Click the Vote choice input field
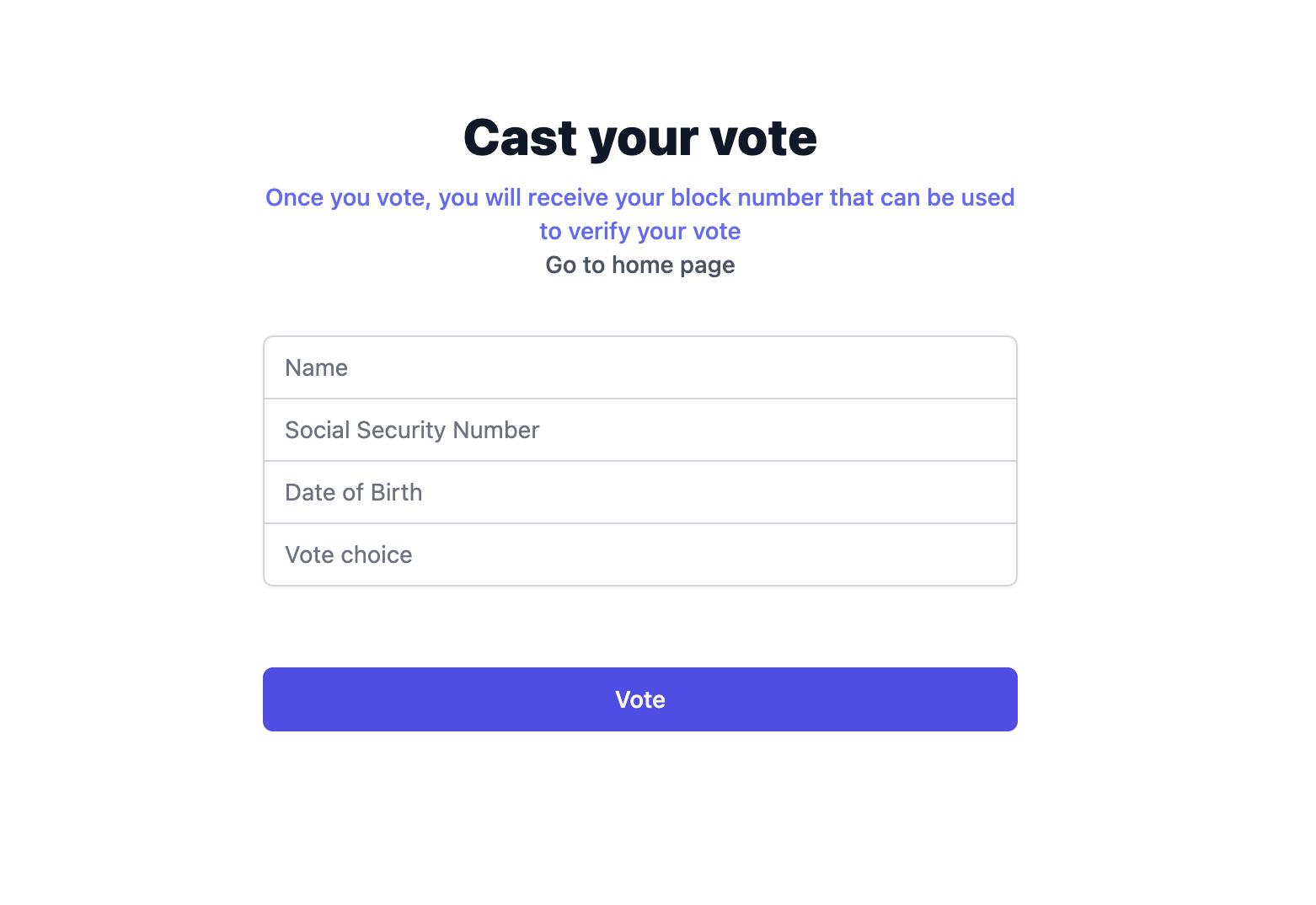This screenshot has width=1316, height=905. (640, 554)
